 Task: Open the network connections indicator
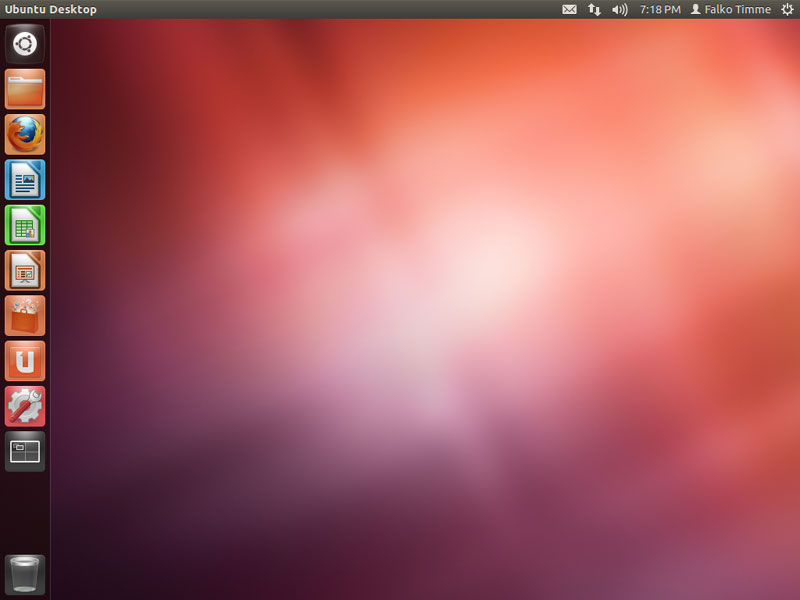[594, 10]
